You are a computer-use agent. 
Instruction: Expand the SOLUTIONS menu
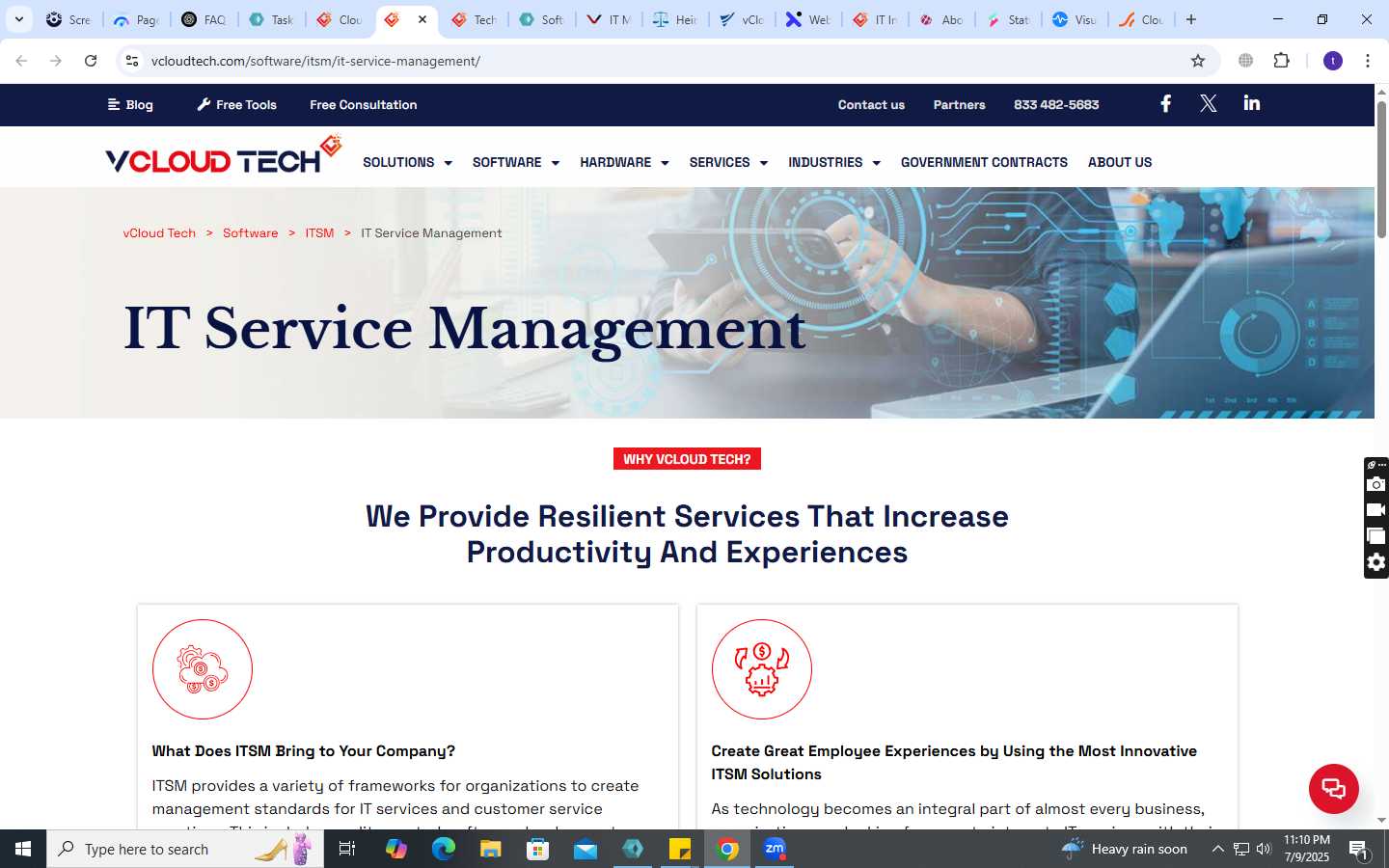[407, 162]
